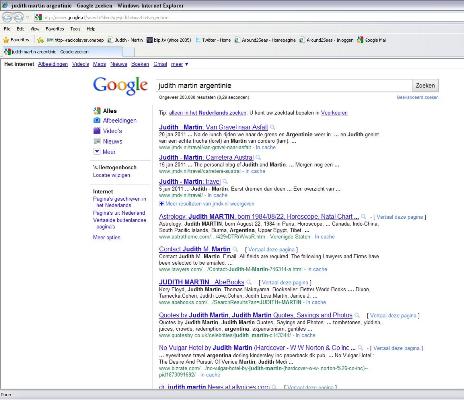Screen dimensions: 464x400
Task: Click preview magnifier beside Astrology Judith MARTIN result
Action: click(x=364, y=217)
